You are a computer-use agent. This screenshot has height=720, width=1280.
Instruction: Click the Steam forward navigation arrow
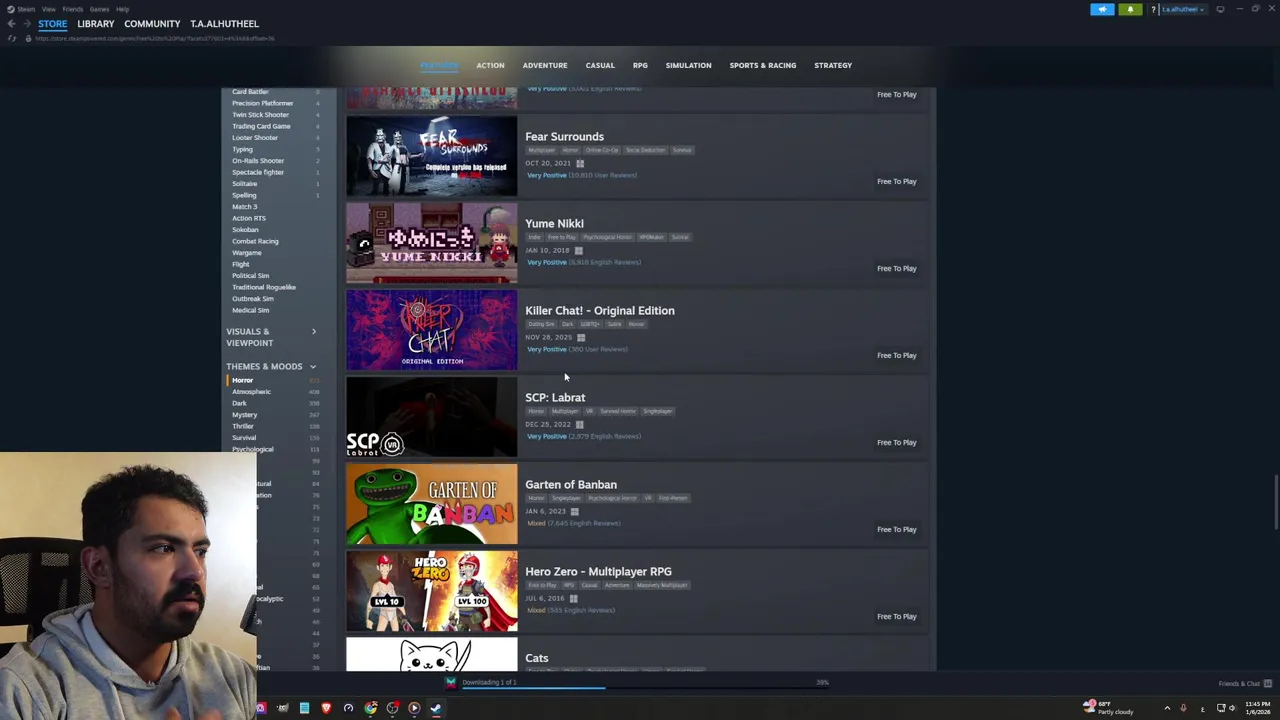coord(26,24)
